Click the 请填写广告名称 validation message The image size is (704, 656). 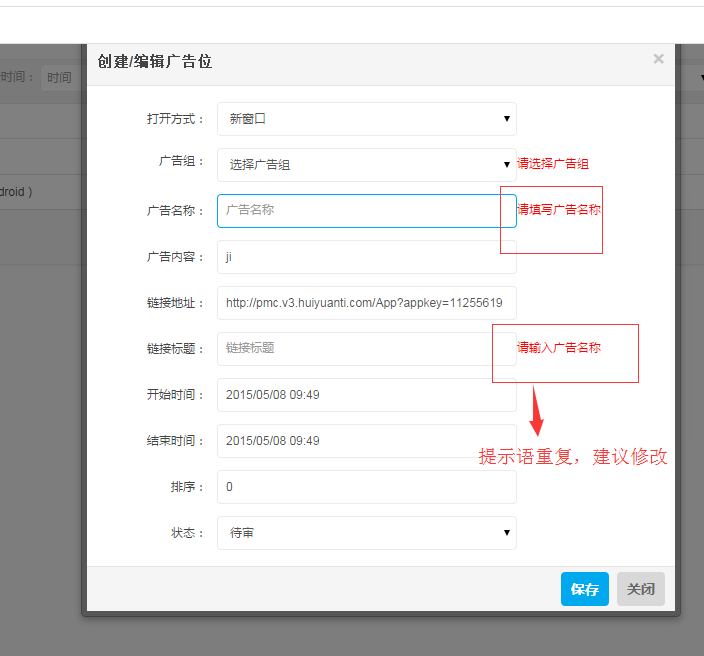point(559,210)
